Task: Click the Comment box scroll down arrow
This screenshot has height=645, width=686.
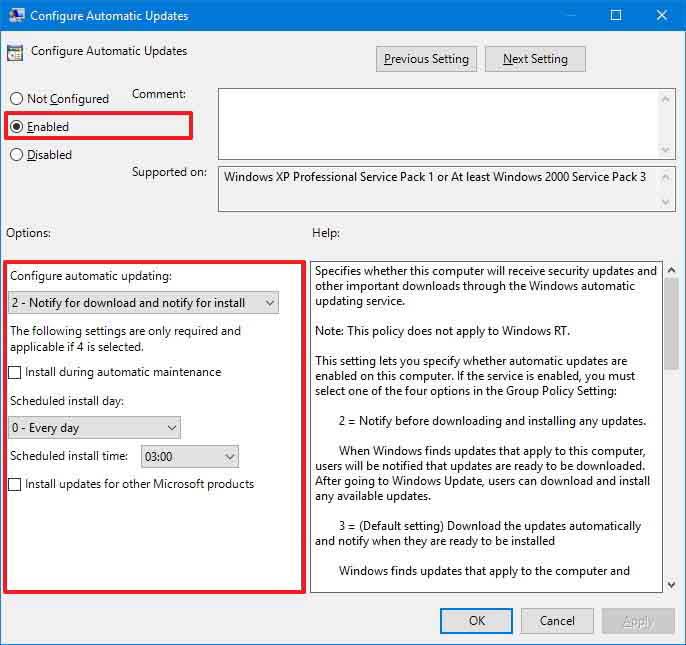Action: (x=667, y=150)
